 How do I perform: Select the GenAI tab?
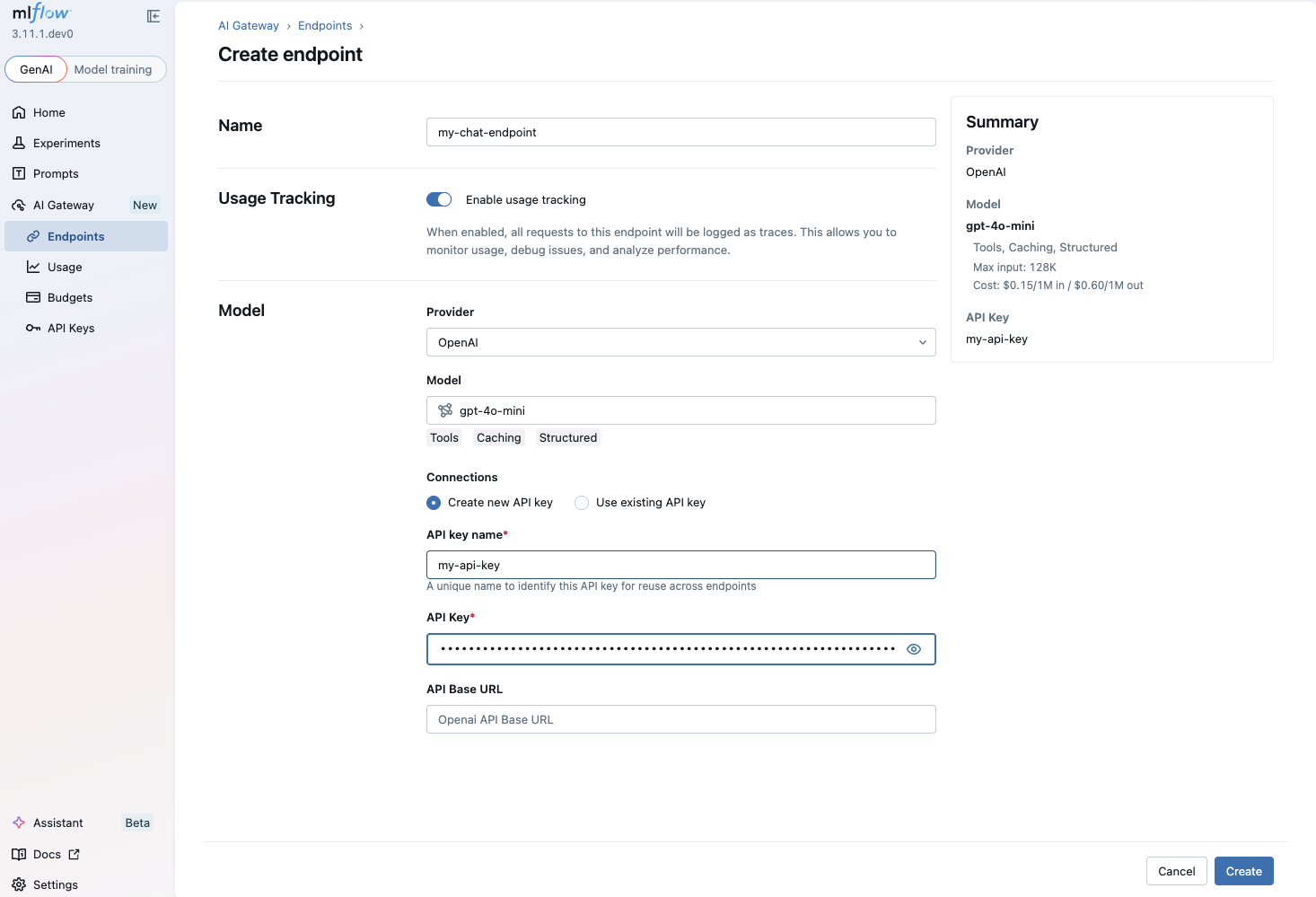click(x=36, y=69)
